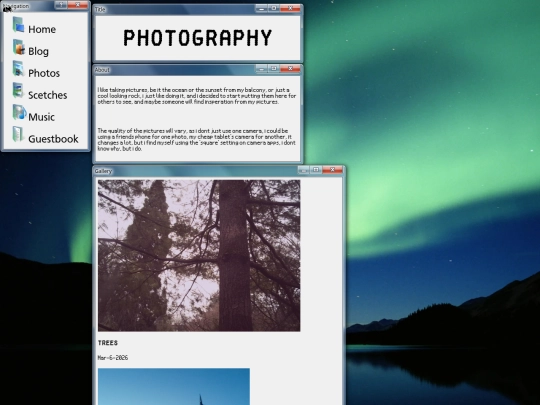Viewport: 540px width, 405px height.
Task: Click the Photos folder icon
Action: 19,69
